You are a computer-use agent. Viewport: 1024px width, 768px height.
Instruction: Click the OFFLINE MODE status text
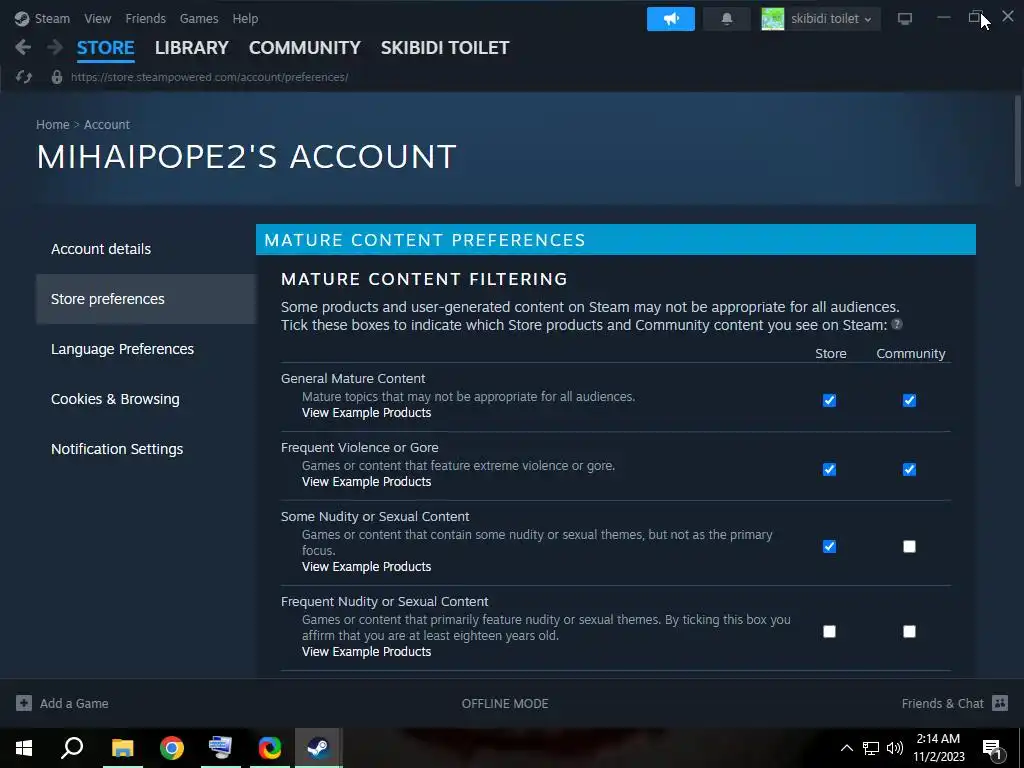point(505,703)
